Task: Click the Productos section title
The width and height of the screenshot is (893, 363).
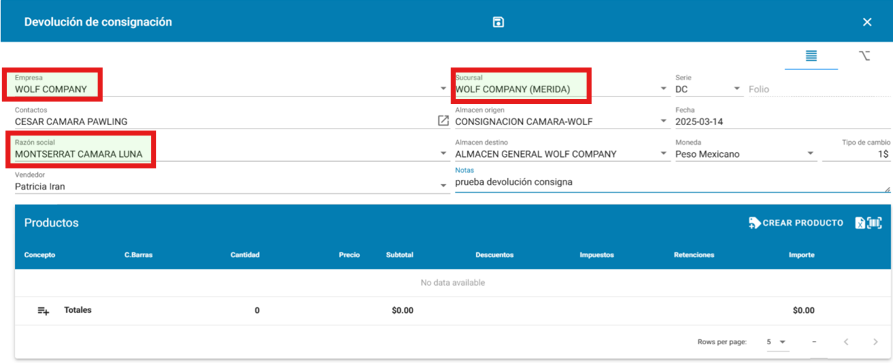Action: point(51,223)
